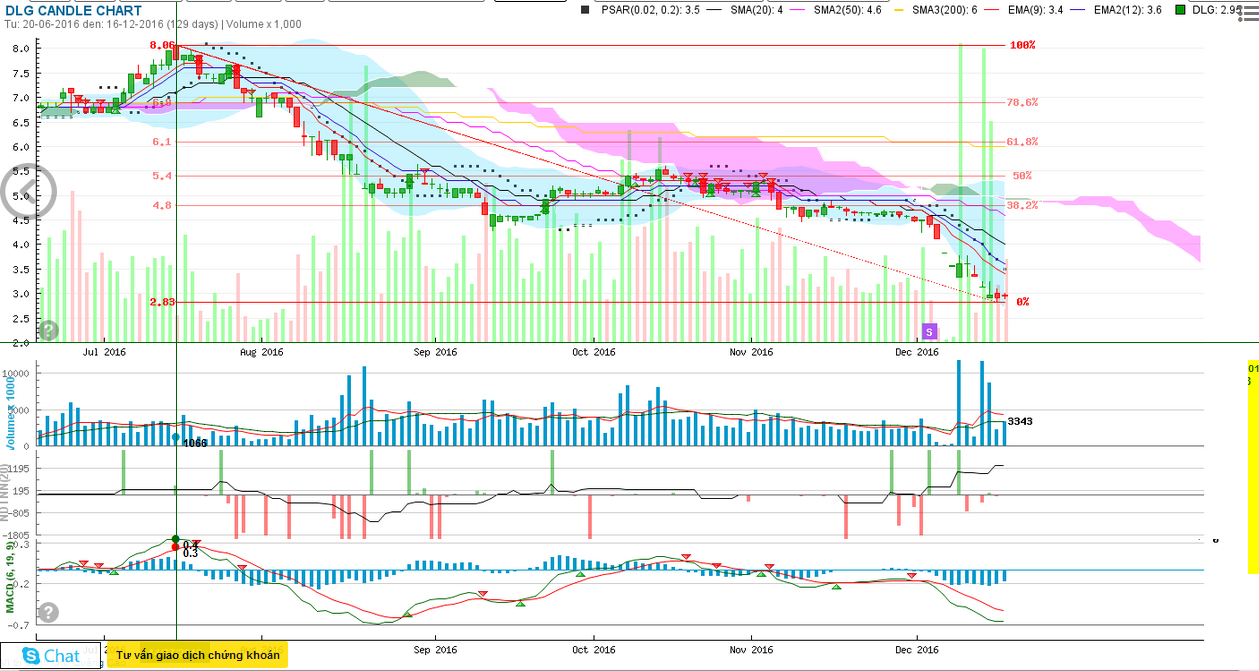Click the 100% Fibonacci level label
The height and width of the screenshot is (671, 1259).
click(x=1022, y=46)
